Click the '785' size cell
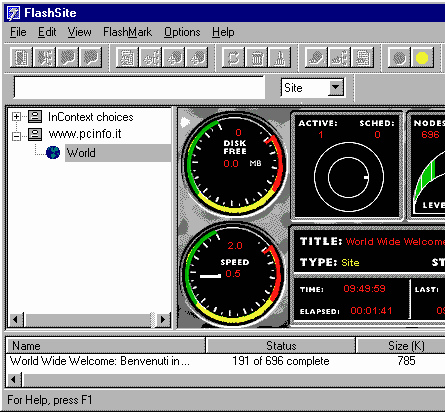445x412 pixels. [x=406, y=361]
